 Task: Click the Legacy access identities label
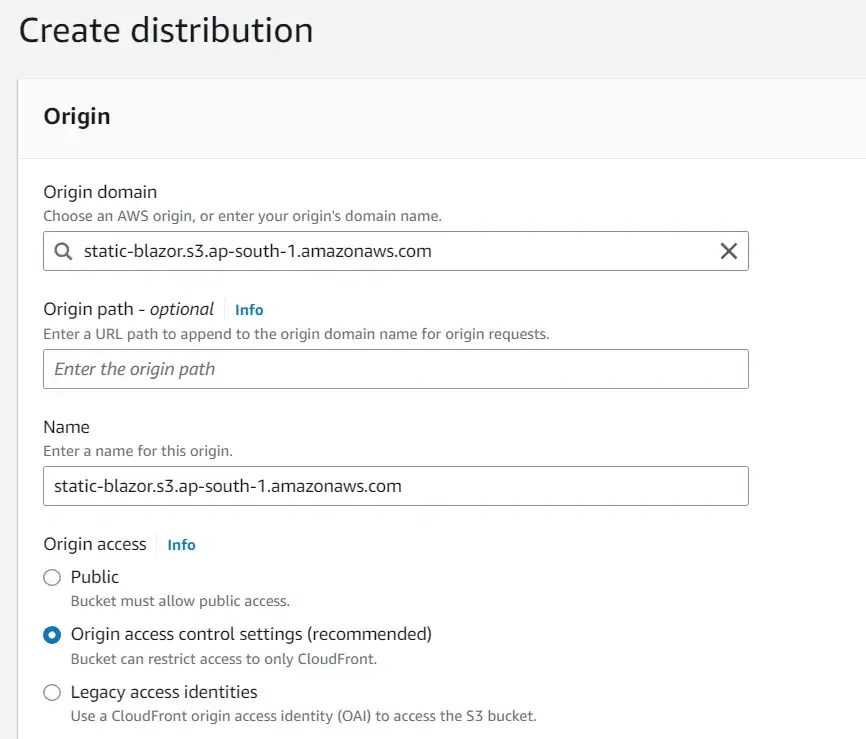(x=163, y=692)
